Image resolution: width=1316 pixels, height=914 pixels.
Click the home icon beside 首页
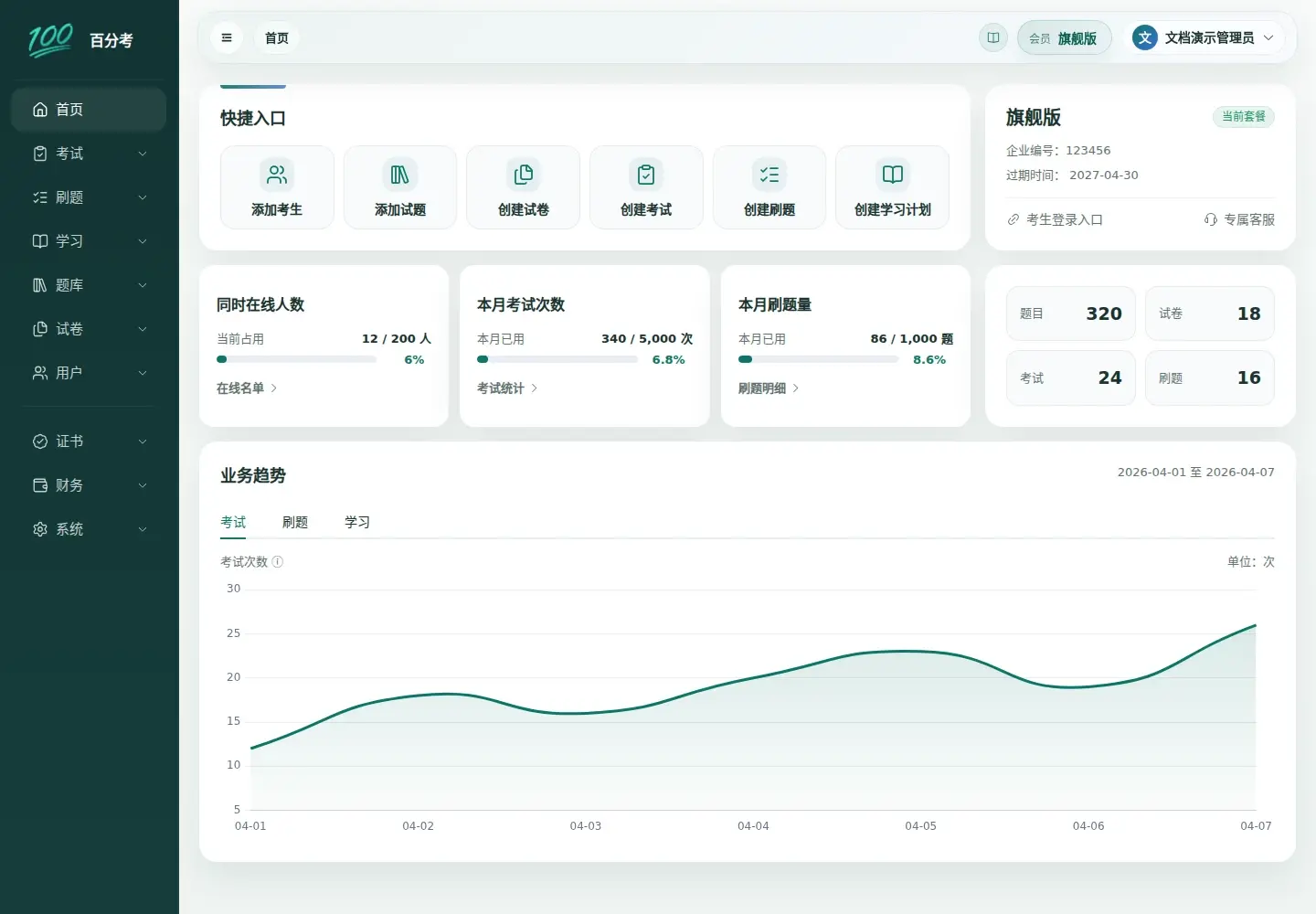(40, 110)
